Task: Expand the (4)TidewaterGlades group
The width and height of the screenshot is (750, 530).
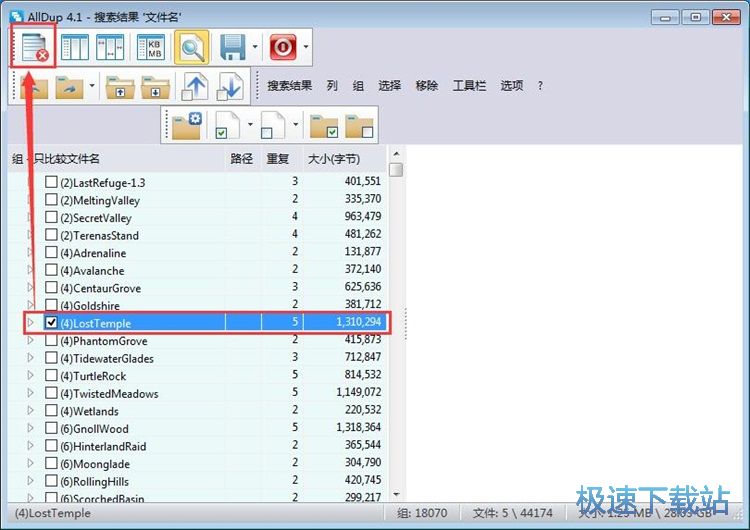Action: (x=31, y=358)
